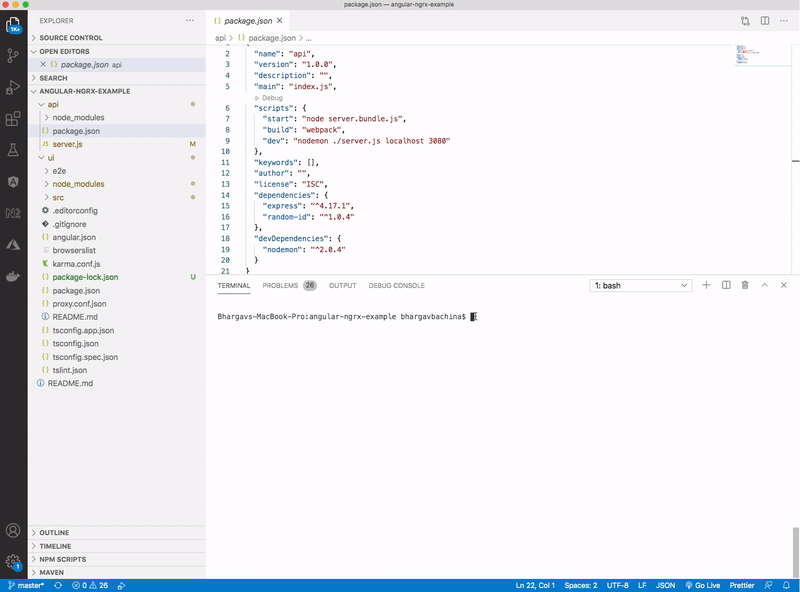Click the terminal vertical scrollbar

tap(795, 553)
